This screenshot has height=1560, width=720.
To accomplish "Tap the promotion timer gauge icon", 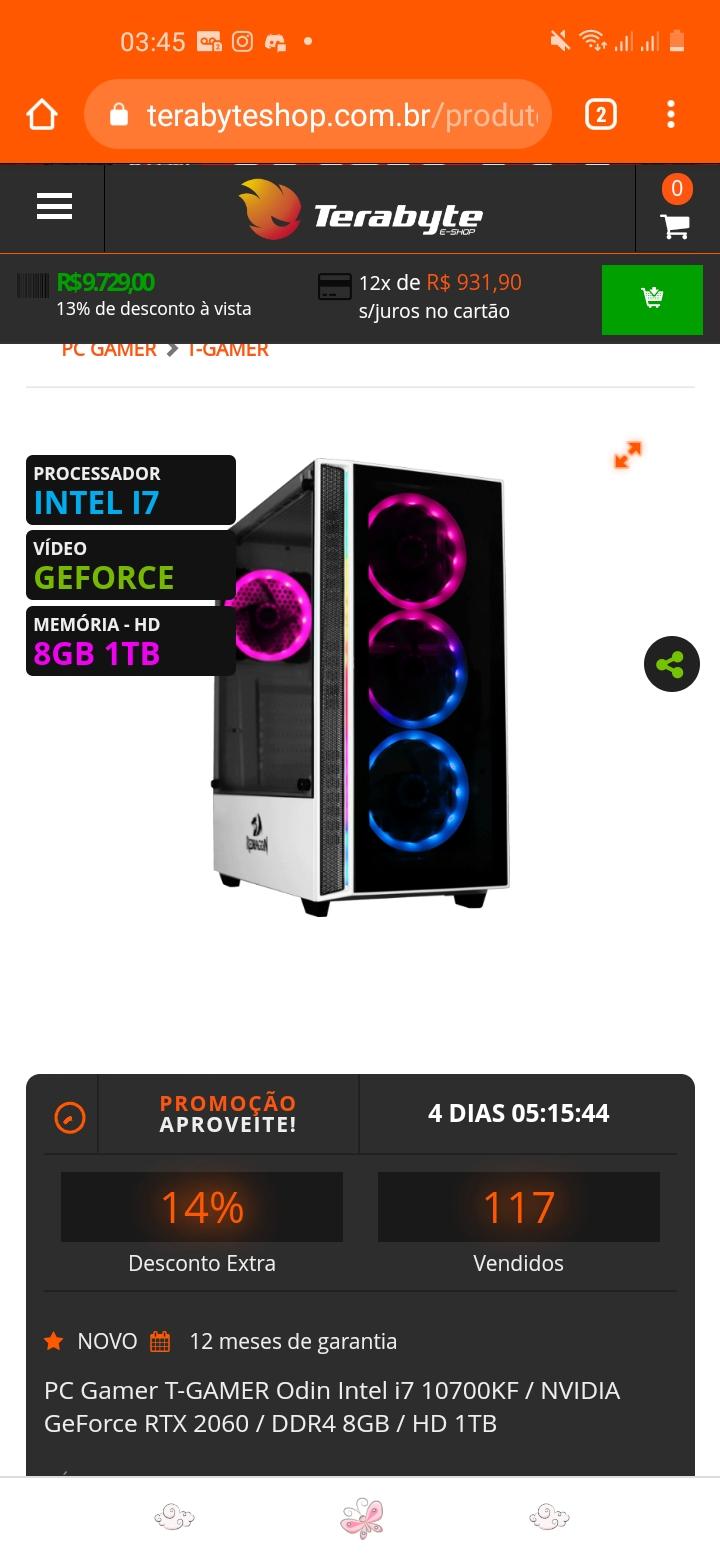I will pyautogui.click(x=70, y=1117).
